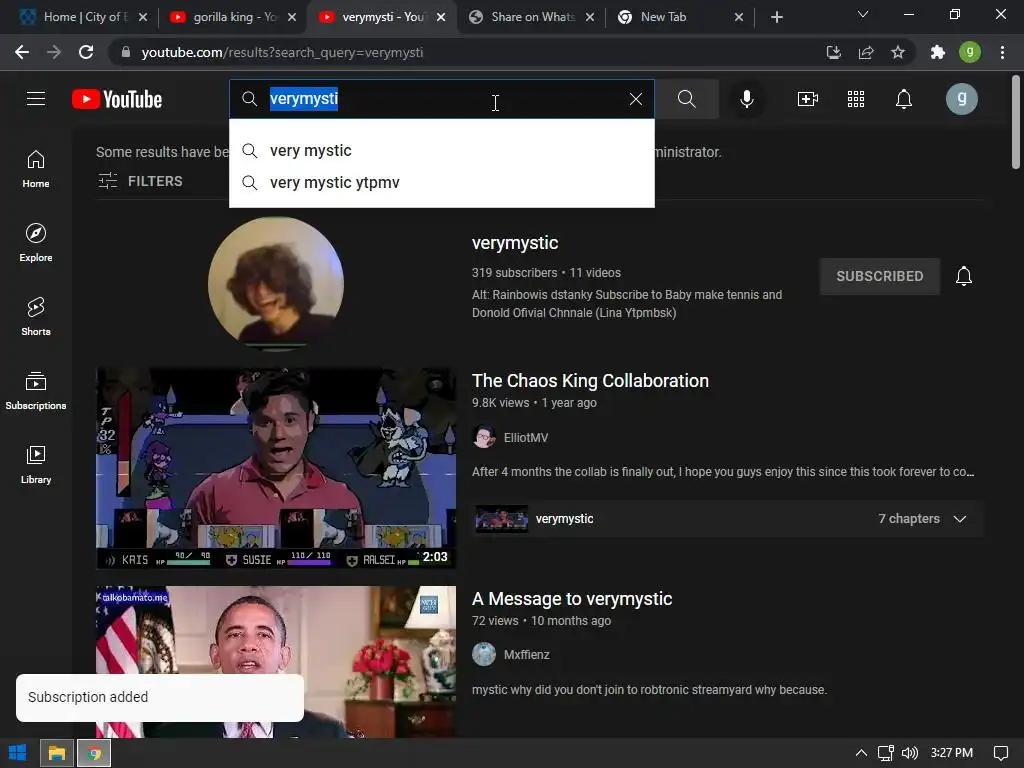Viewport: 1024px width, 768px height.
Task: Open the Windows Start menu
Action: coord(18,753)
